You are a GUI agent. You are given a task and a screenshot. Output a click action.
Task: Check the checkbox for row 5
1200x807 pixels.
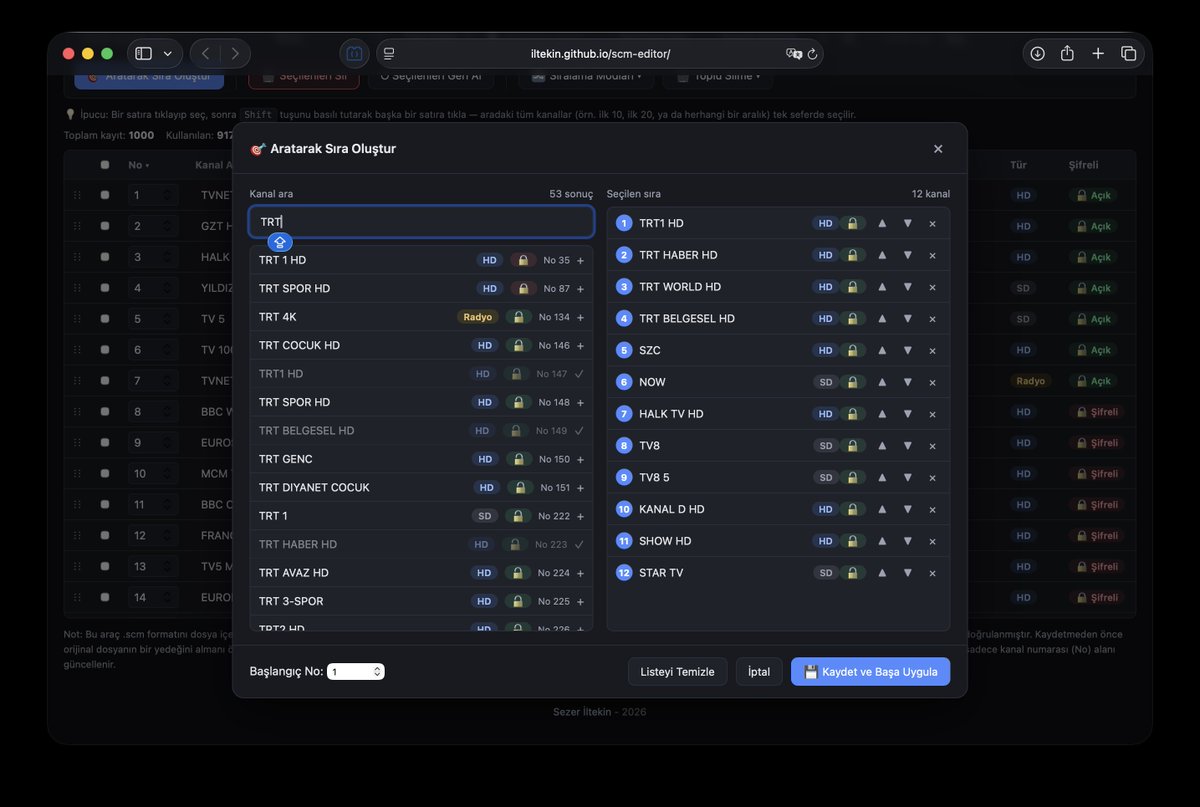pyautogui.click(x=105, y=319)
